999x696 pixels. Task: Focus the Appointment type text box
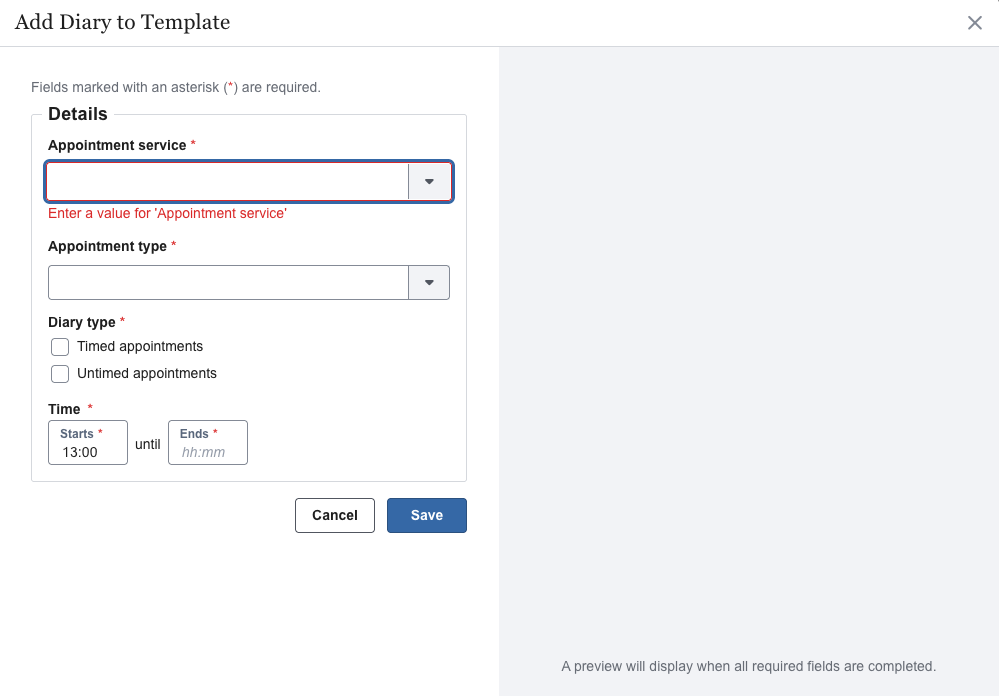228,283
